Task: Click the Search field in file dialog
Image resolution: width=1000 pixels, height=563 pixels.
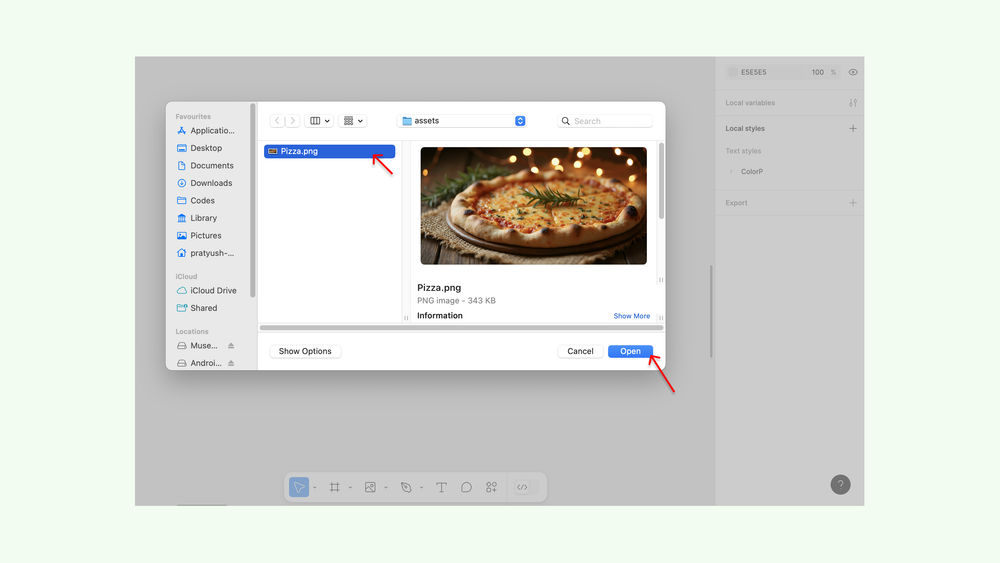Action: click(x=605, y=121)
